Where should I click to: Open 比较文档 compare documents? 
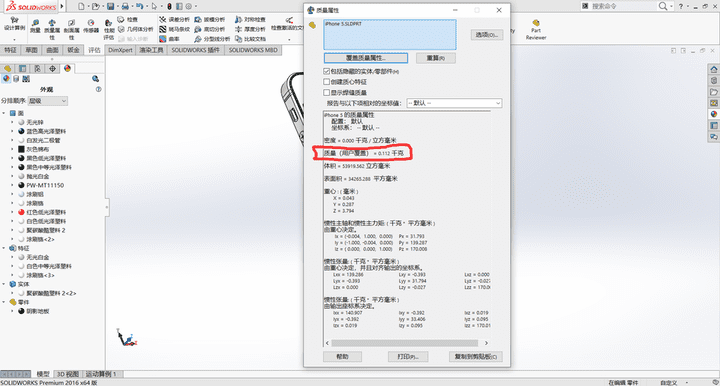pos(250,39)
